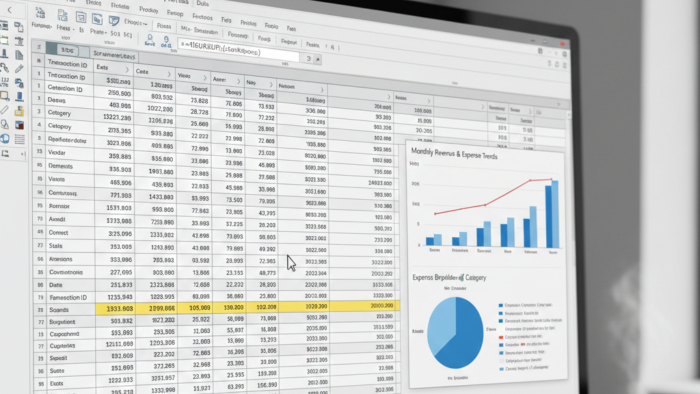Click the small arrow button ending the formula bar
This screenshot has width=700, height=394.
[317, 59]
